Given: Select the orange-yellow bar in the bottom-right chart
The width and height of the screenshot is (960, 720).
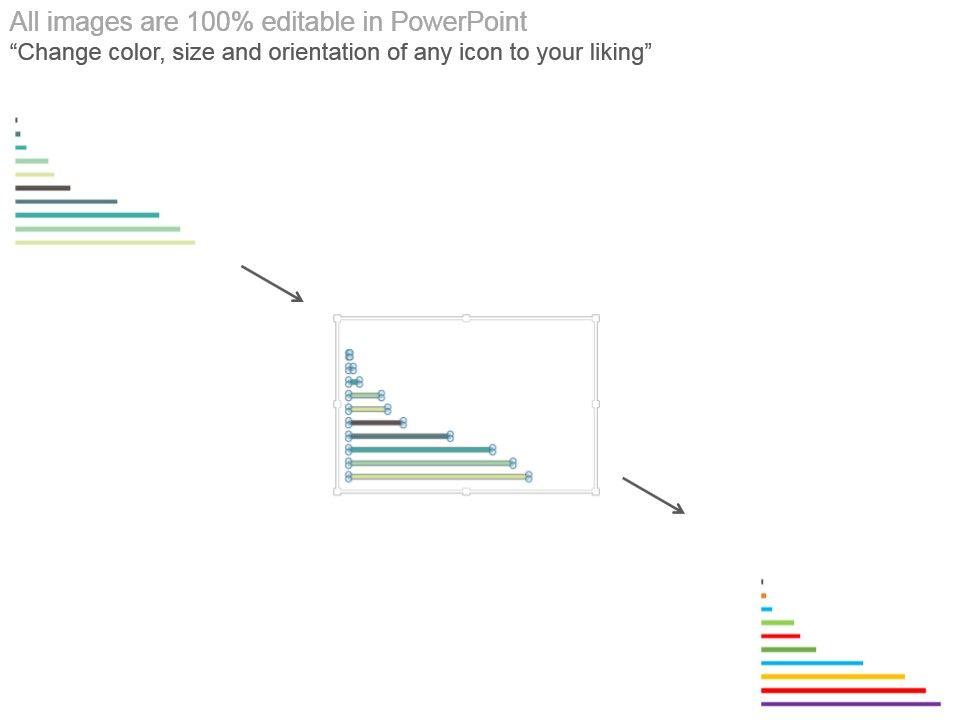Looking at the screenshot, I should [x=832, y=677].
